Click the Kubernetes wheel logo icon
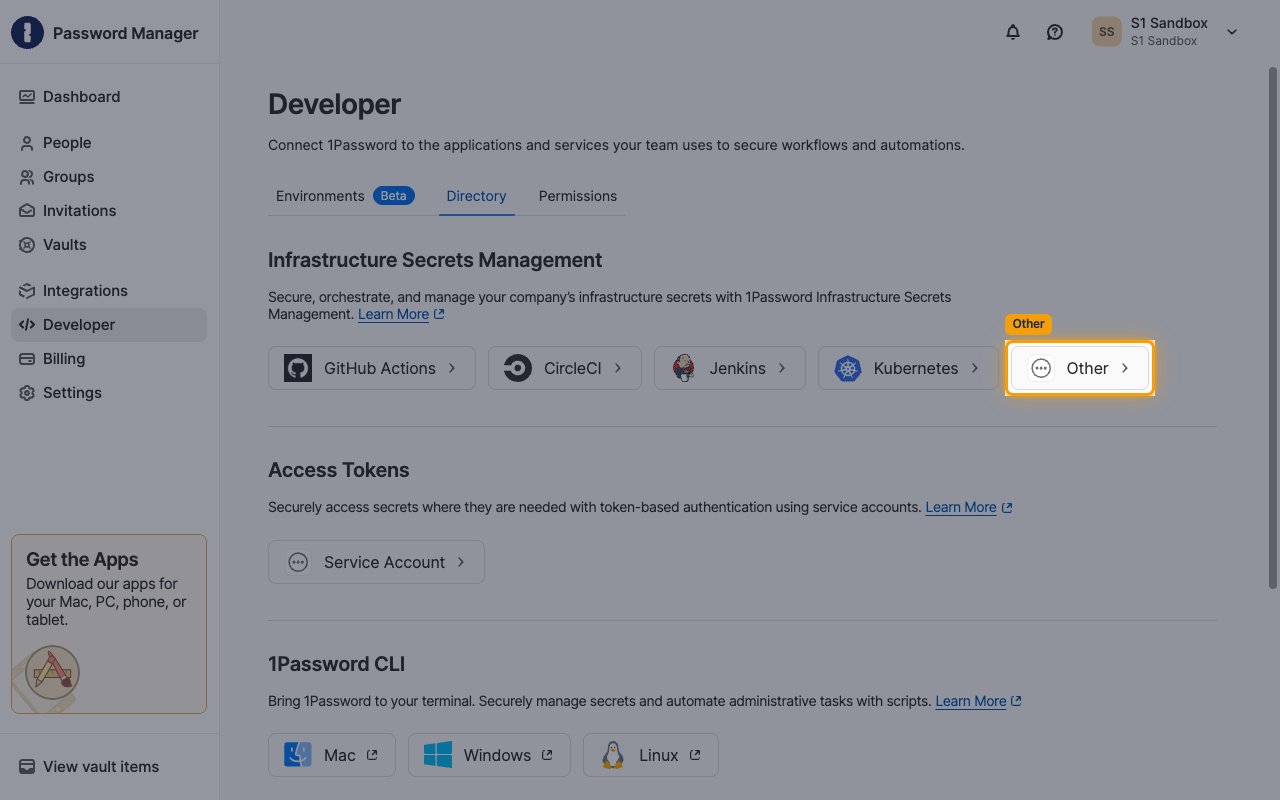 tap(848, 368)
